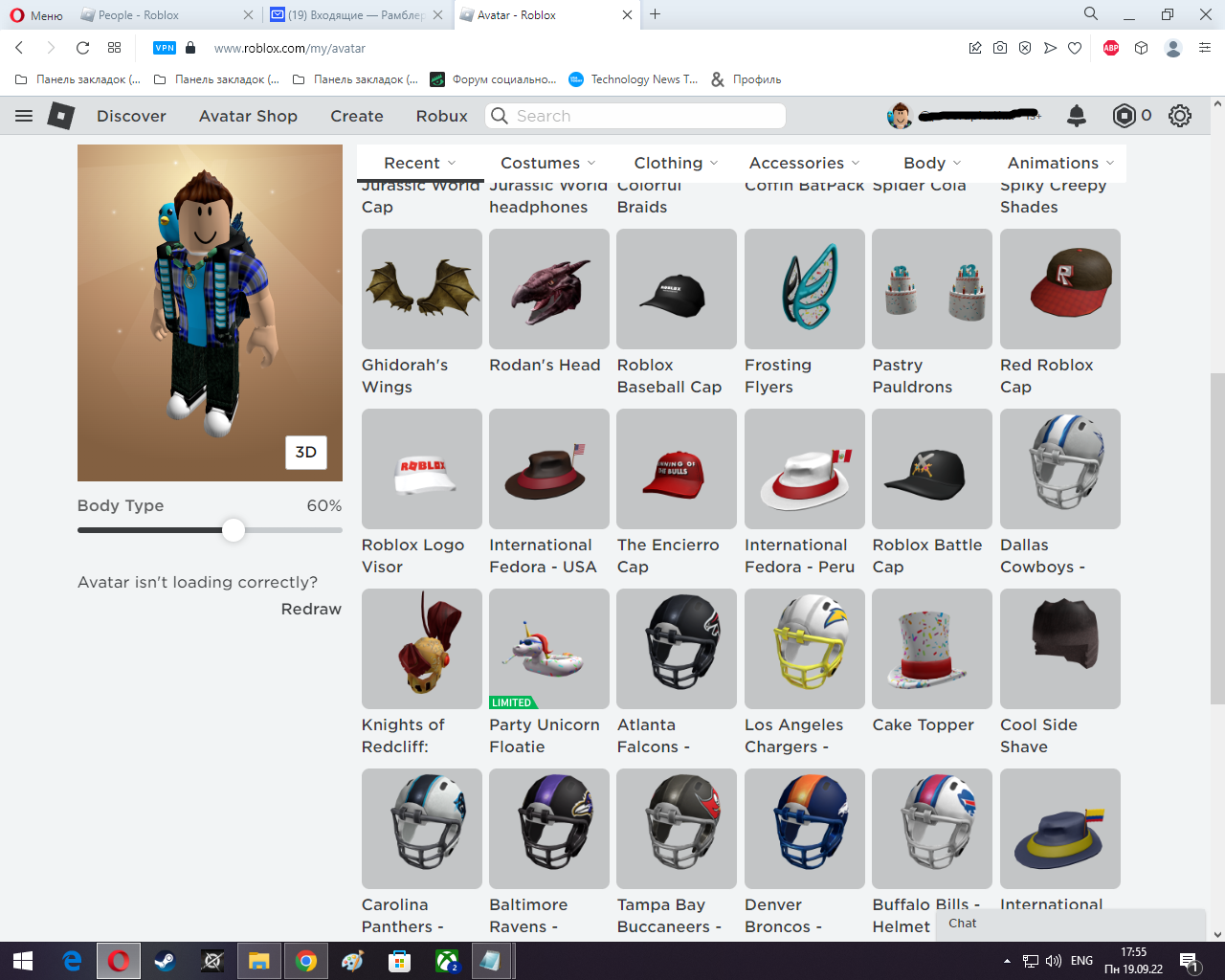The width and height of the screenshot is (1225, 980).
Task: Expand the Body category dropdown
Action: pyautogui.click(x=932, y=163)
